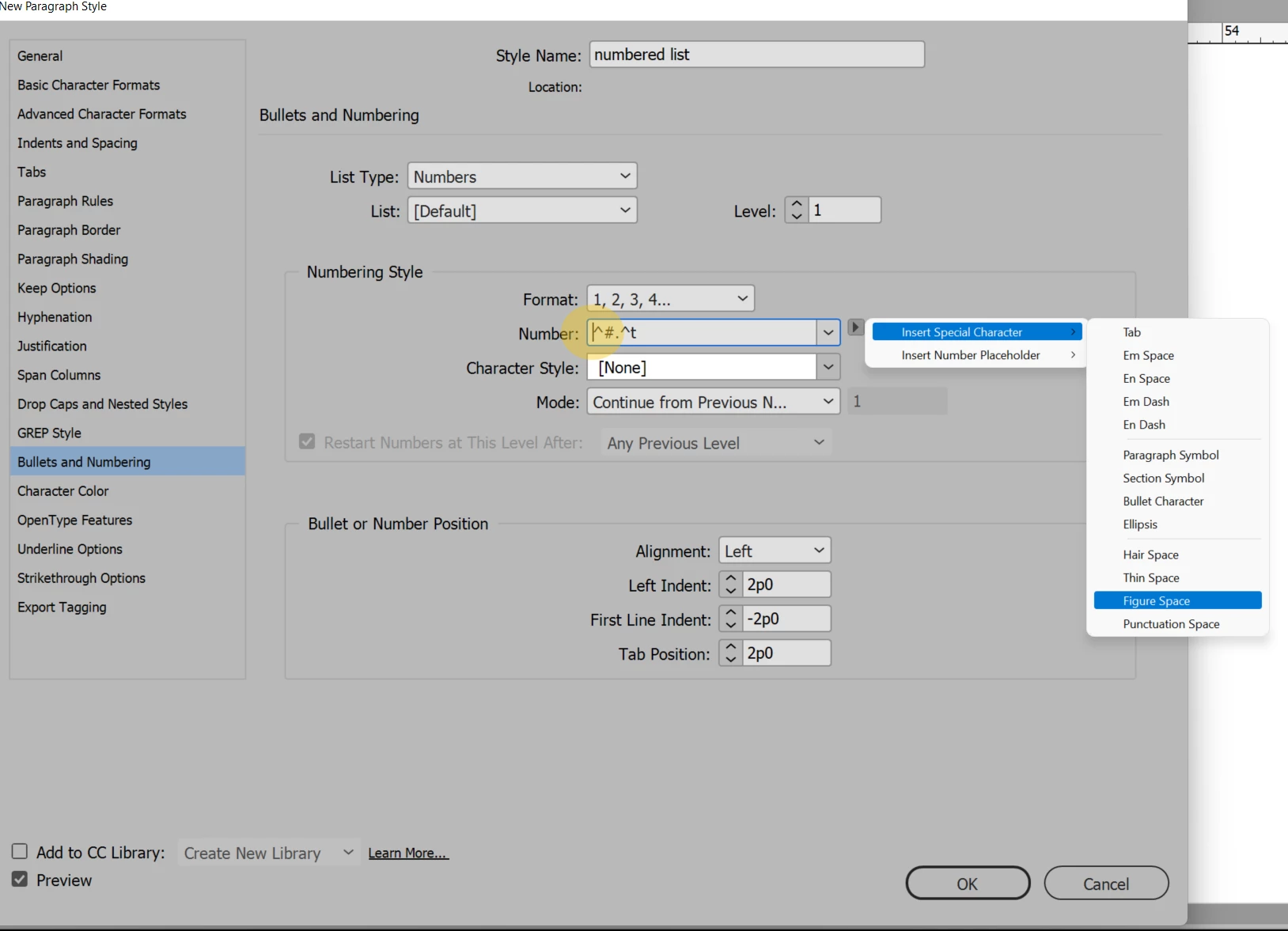Adjust the First Line Indent stepper
1288x931 pixels.
coord(731,619)
